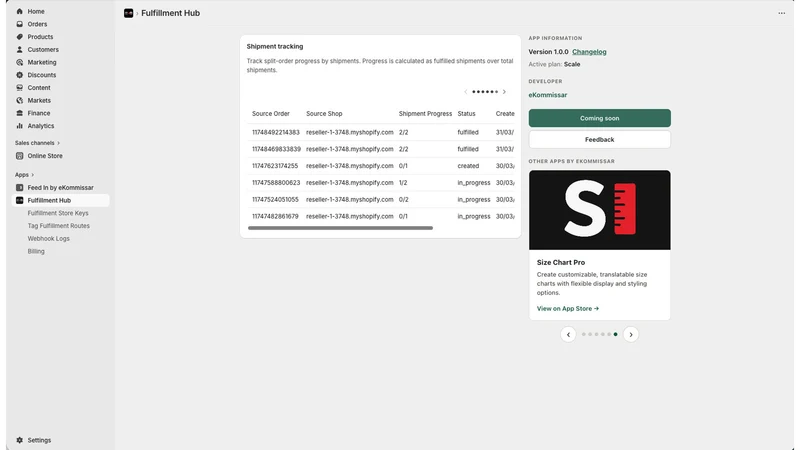Select order 11748469833839 row
This screenshot has height=450, width=800.
(x=381, y=149)
